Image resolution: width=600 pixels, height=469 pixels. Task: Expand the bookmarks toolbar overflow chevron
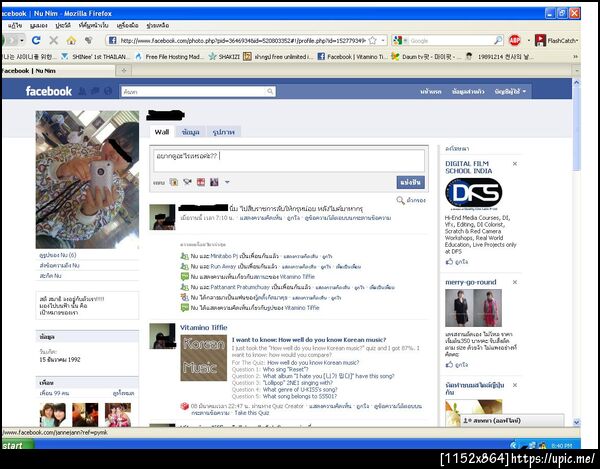(x=575, y=57)
